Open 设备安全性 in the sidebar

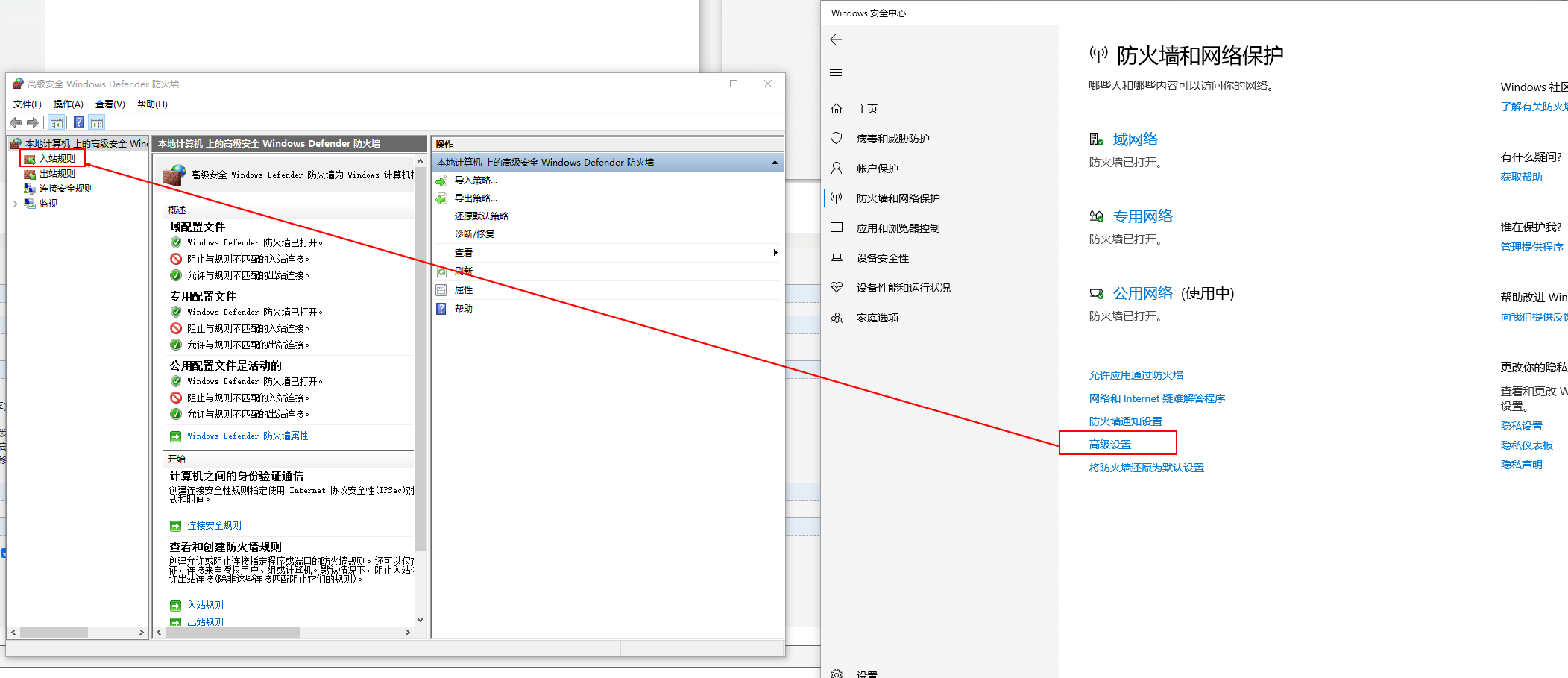click(883, 258)
